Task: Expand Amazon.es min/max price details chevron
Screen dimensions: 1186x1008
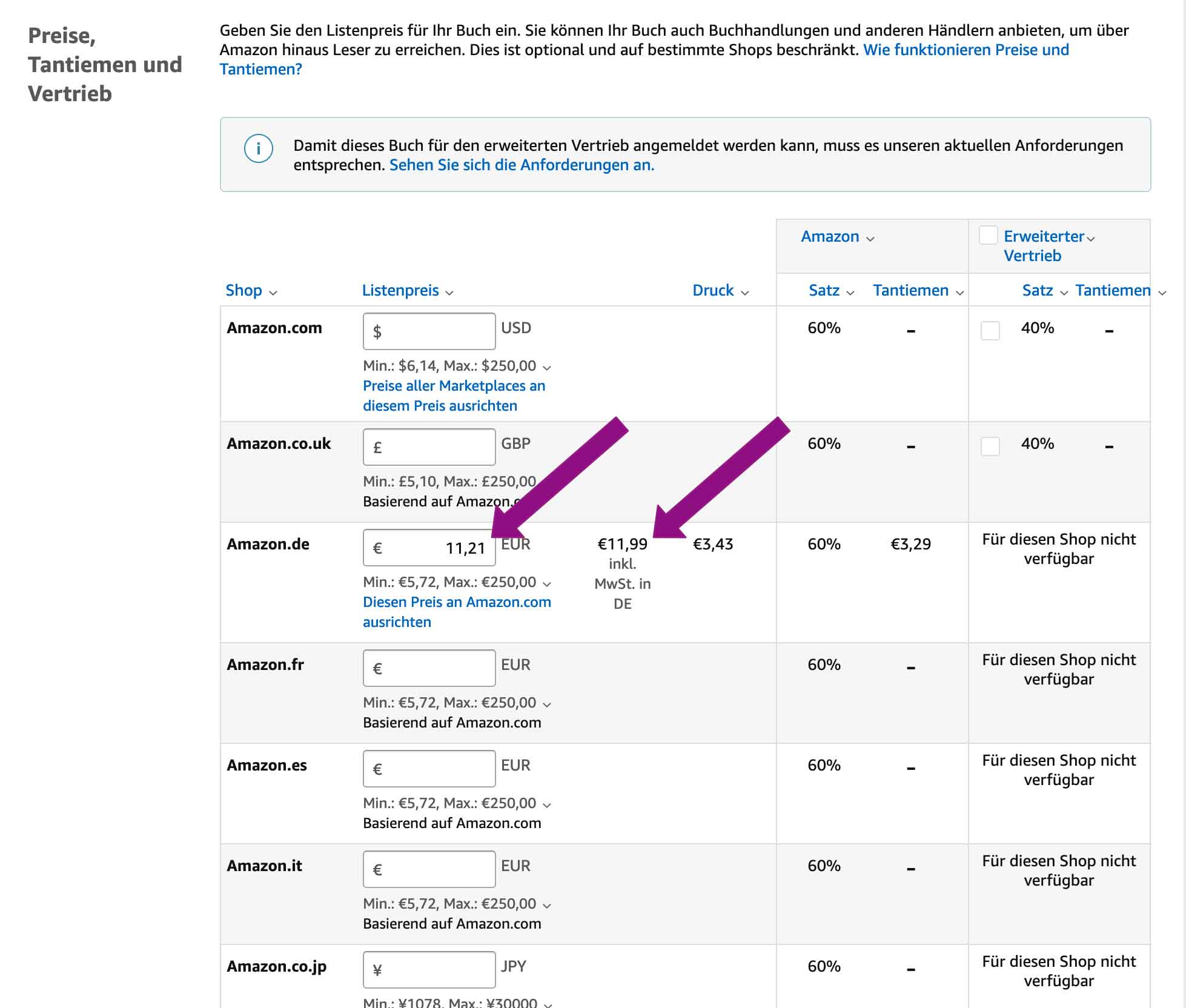Action: (547, 805)
